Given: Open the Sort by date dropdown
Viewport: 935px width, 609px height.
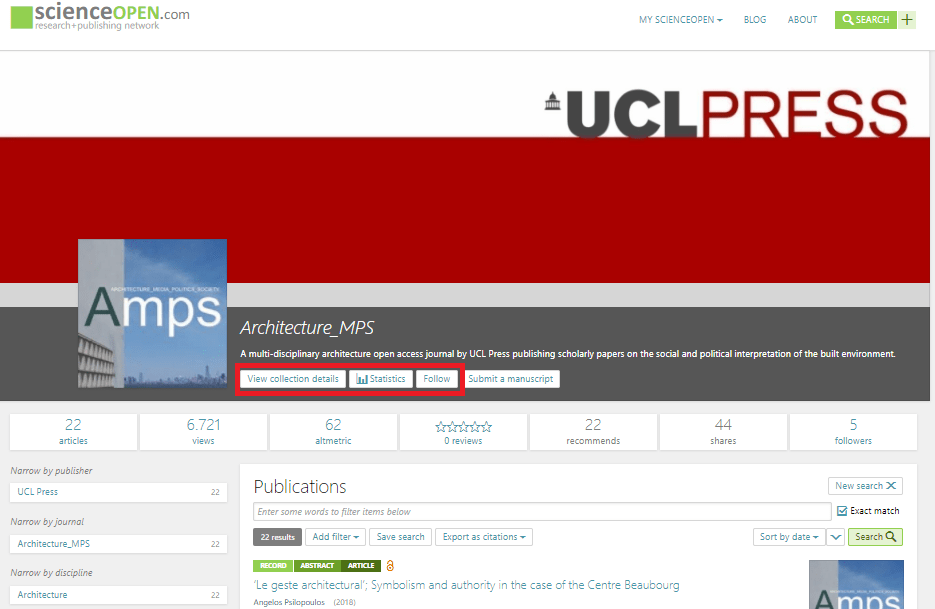Looking at the screenshot, I should pyautogui.click(x=789, y=537).
